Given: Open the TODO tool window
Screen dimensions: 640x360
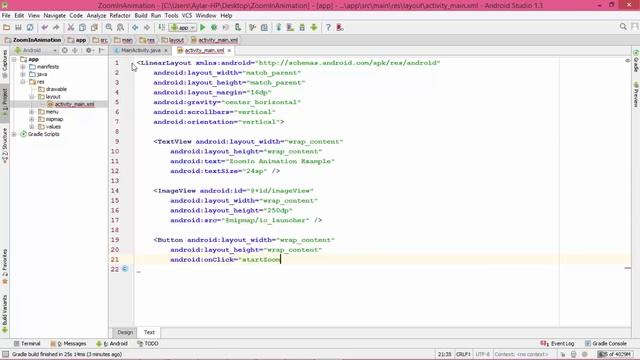Looking at the screenshot, I should point(148,344).
